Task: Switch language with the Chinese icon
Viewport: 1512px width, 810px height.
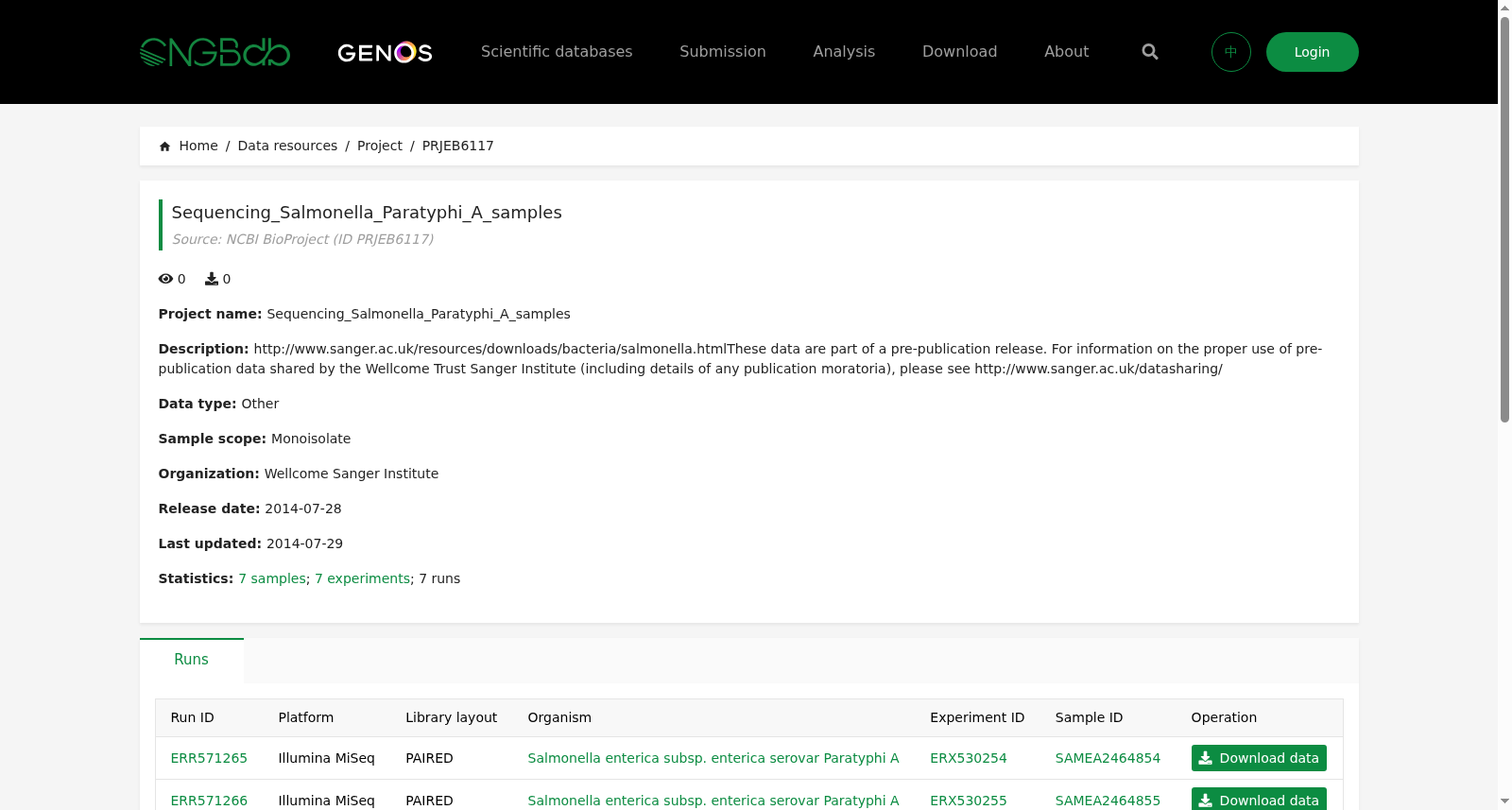Action: (1231, 52)
